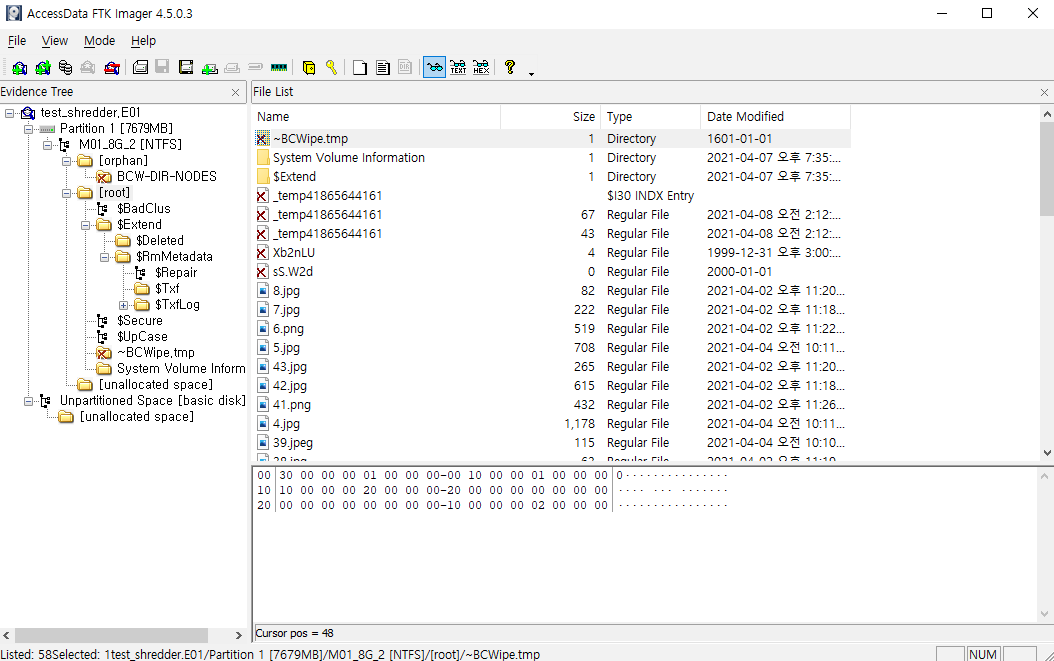Image resolution: width=1054 pixels, height=661 pixels.
Task: Toggle Text view mode glasses icon
Action: point(458,67)
